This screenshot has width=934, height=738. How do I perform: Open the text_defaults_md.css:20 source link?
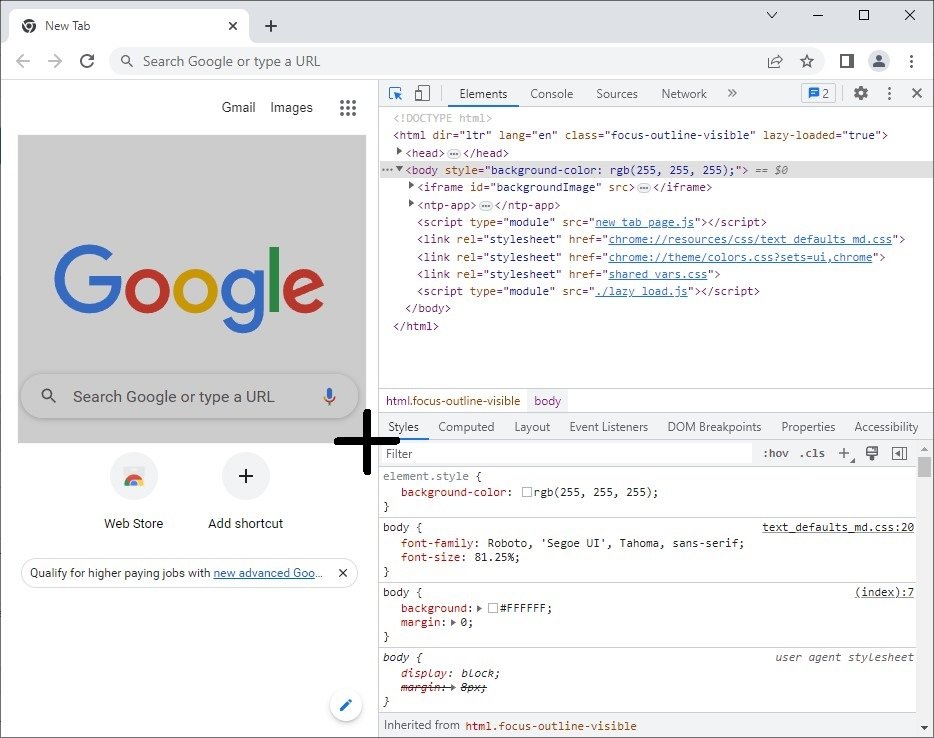point(838,527)
